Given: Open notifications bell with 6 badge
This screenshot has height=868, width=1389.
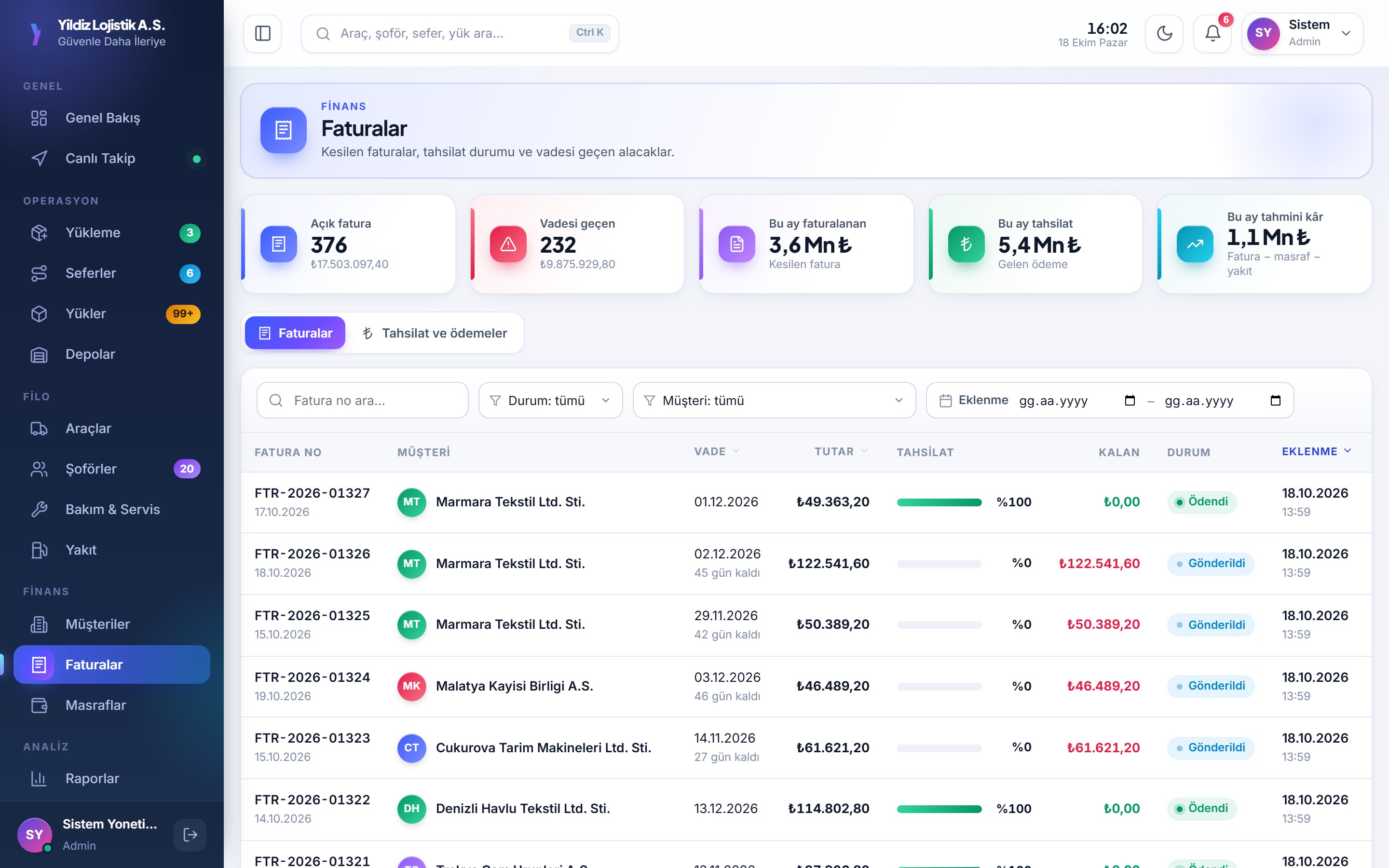Looking at the screenshot, I should 1212,33.
